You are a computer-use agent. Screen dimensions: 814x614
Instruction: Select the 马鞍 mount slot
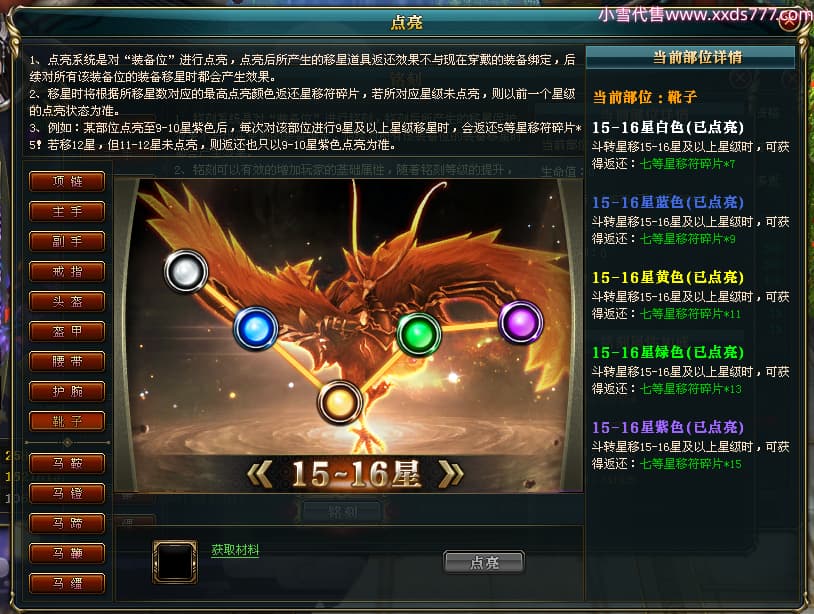click(67, 463)
